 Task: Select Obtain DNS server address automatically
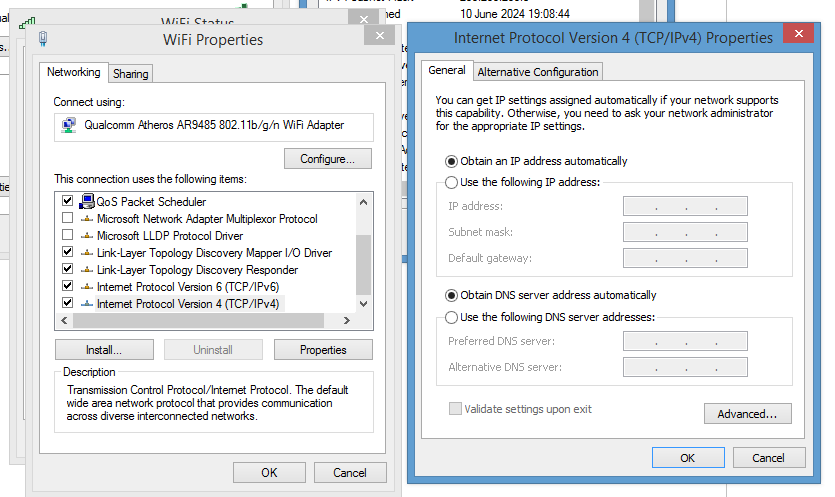[451, 296]
